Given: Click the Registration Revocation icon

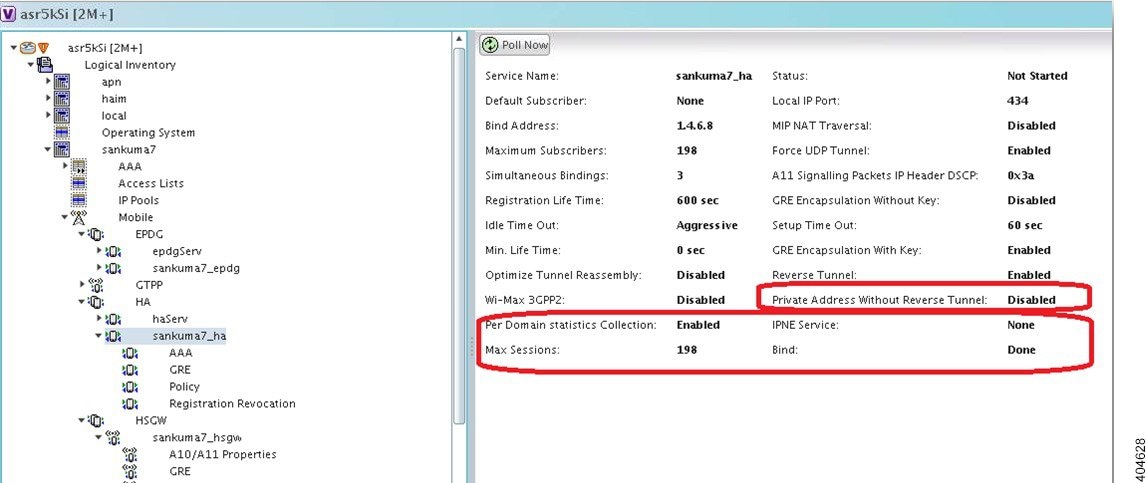Looking at the screenshot, I should click(x=130, y=403).
